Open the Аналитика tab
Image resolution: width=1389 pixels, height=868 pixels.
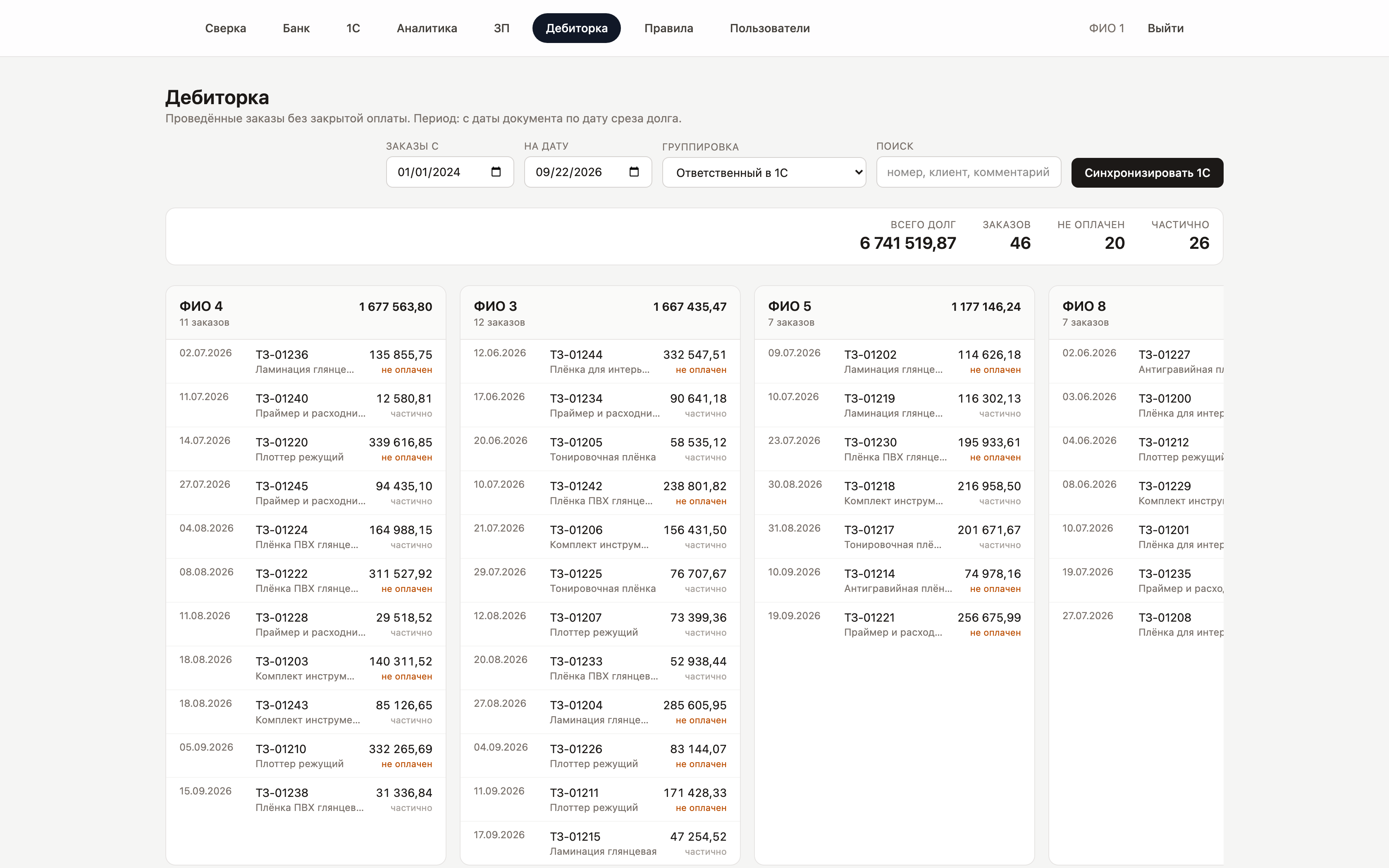click(427, 28)
